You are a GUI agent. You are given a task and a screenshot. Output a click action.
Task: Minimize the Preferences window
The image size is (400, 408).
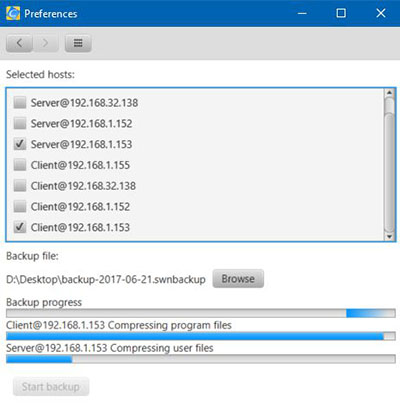302,13
